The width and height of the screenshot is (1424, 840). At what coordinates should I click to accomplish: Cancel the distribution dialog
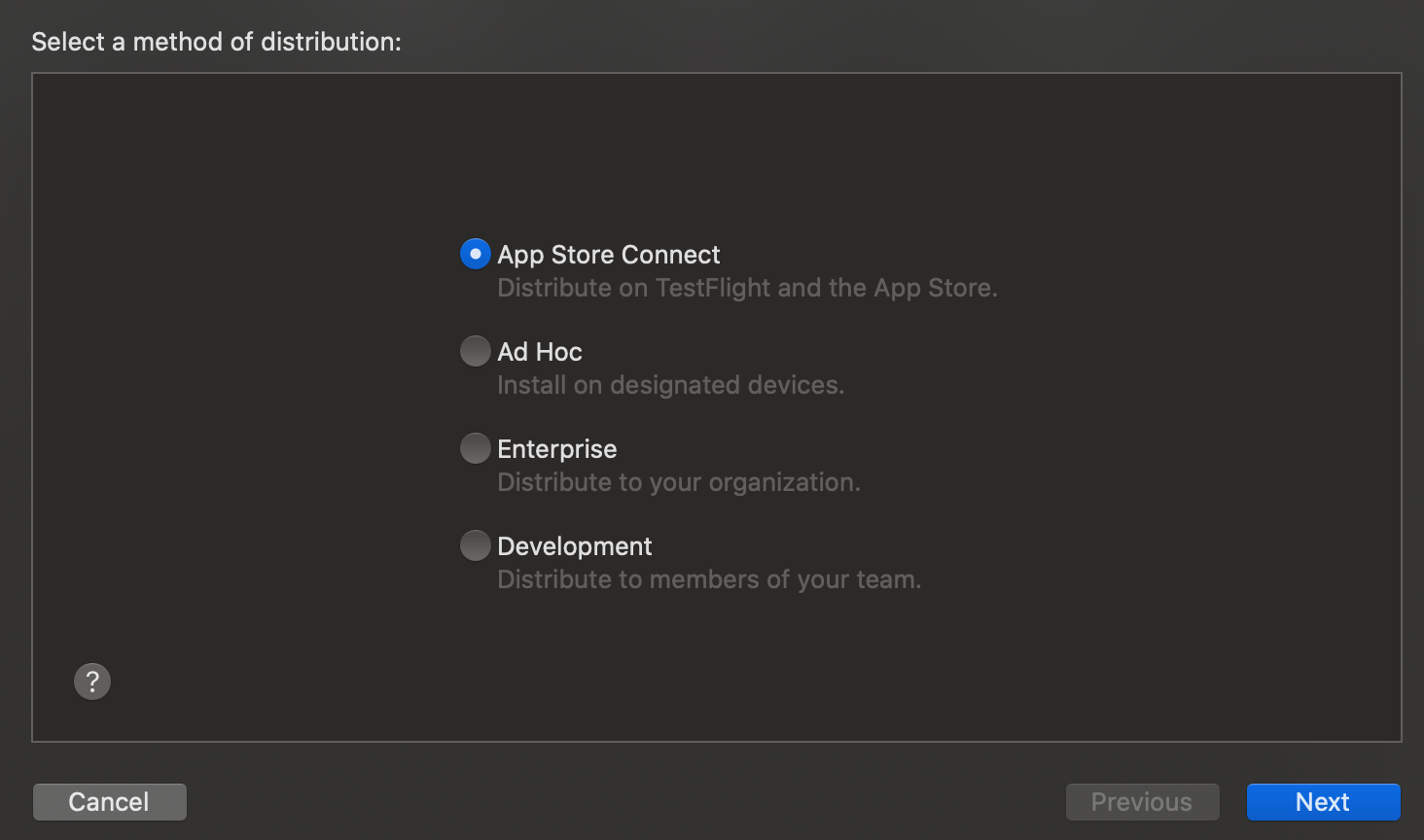coord(109,802)
